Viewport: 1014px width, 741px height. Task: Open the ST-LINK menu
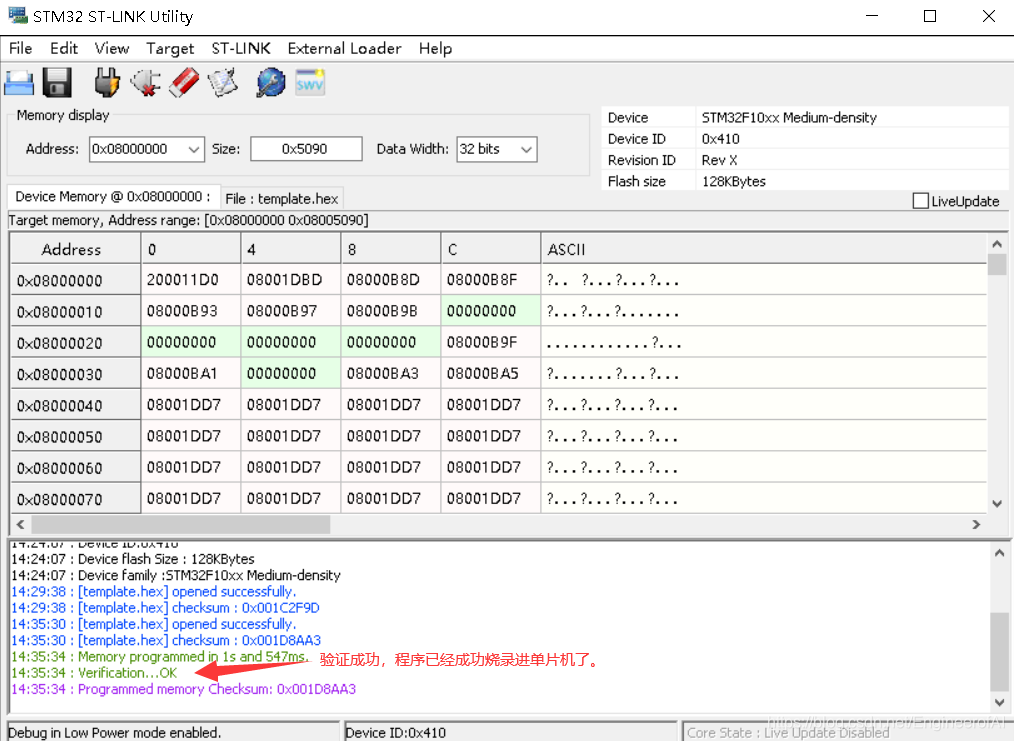click(241, 48)
